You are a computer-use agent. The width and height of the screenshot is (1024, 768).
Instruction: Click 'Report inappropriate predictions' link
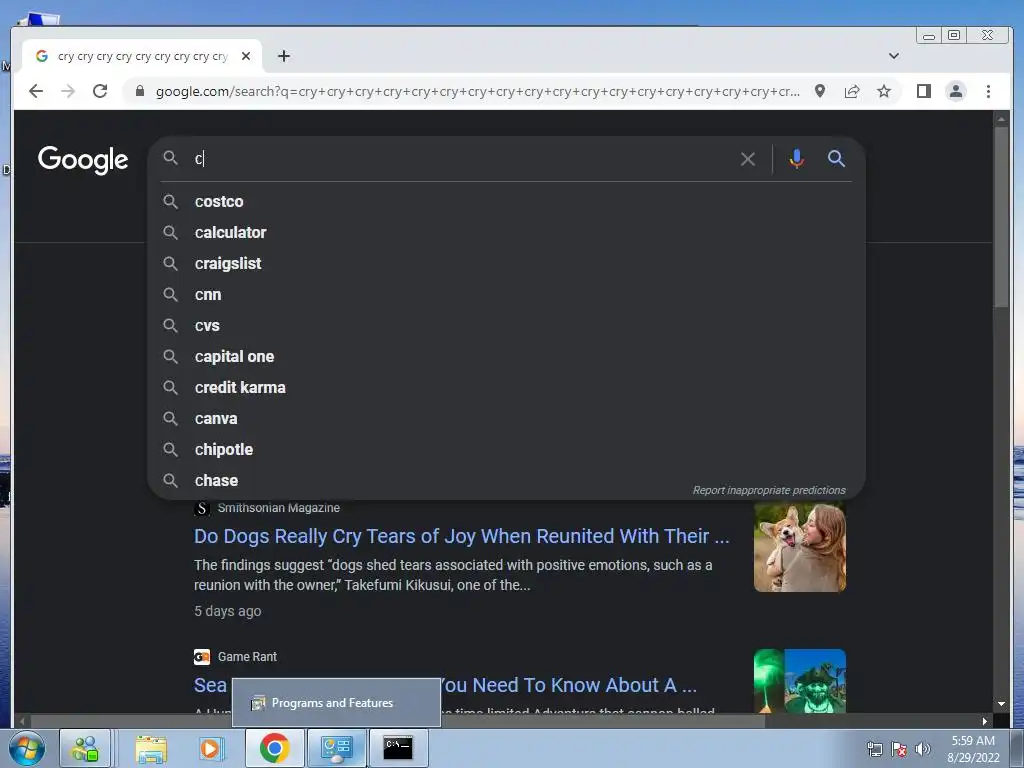pos(769,490)
